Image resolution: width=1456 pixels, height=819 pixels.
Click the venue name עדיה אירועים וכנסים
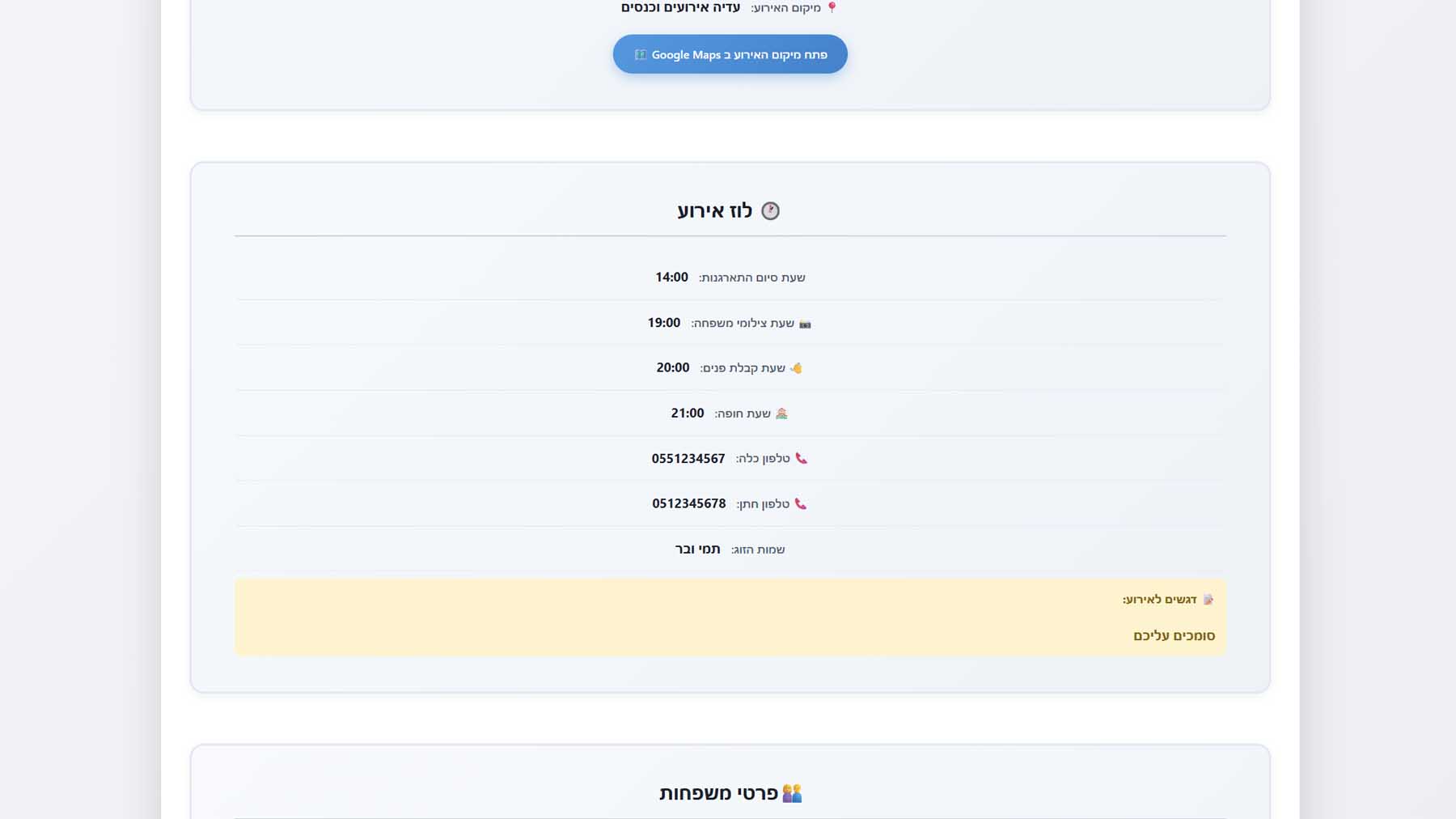point(680,7)
